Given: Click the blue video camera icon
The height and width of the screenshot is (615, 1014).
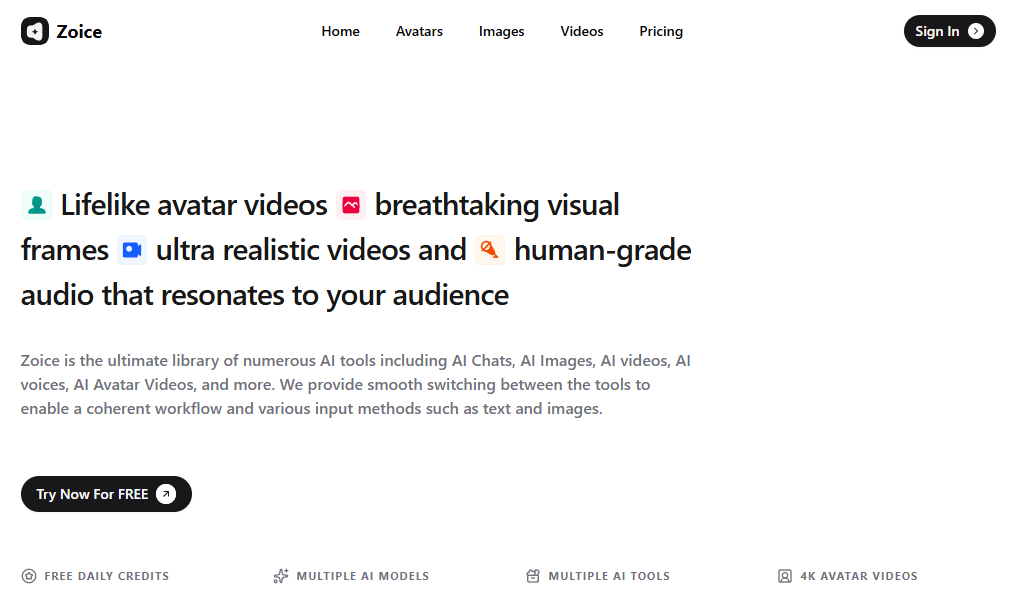Looking at the screenshot, I should (x=132, y=250).
